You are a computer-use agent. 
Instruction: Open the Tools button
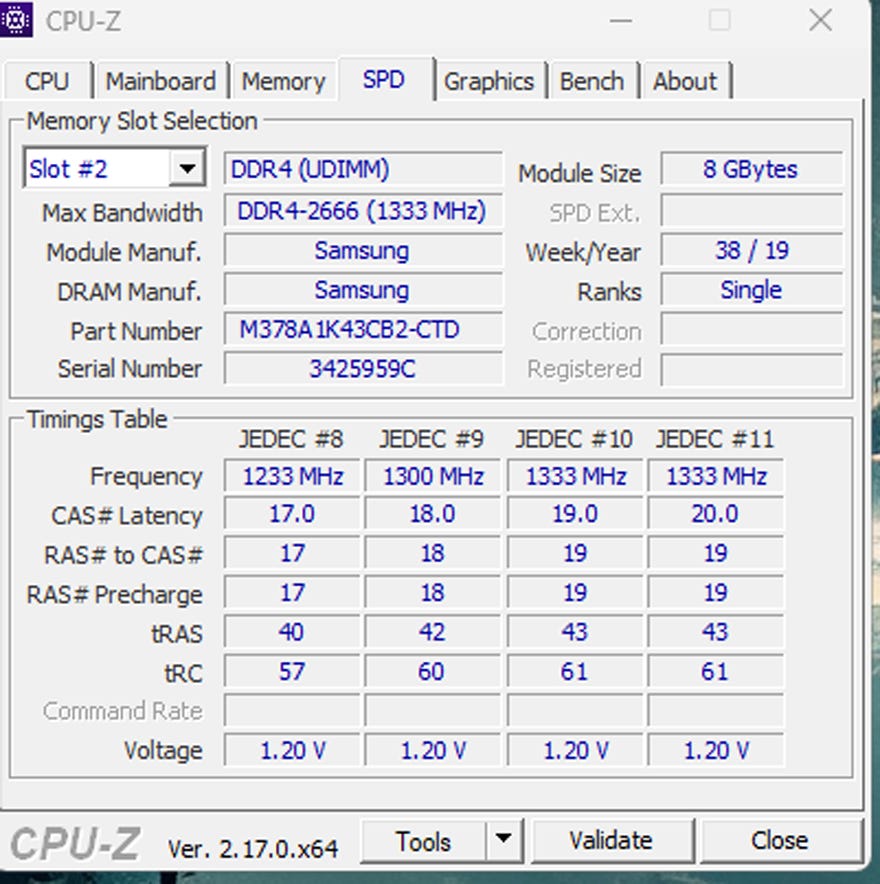tap(423, 842)
